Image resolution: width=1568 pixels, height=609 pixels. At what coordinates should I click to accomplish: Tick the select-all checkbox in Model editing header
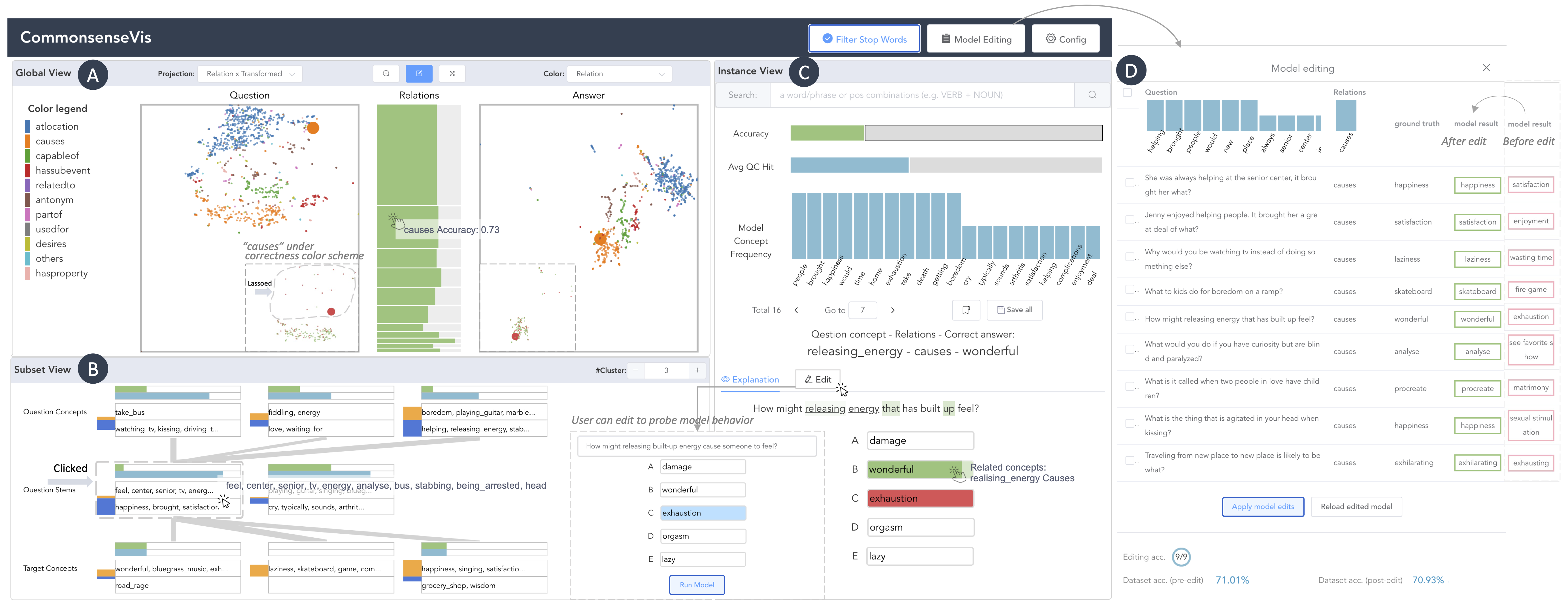1127,93
